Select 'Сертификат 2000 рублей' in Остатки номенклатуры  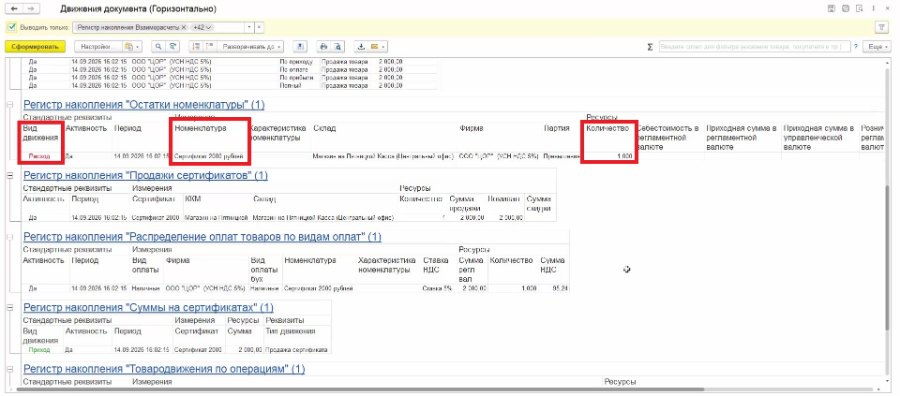coord(209,156)
